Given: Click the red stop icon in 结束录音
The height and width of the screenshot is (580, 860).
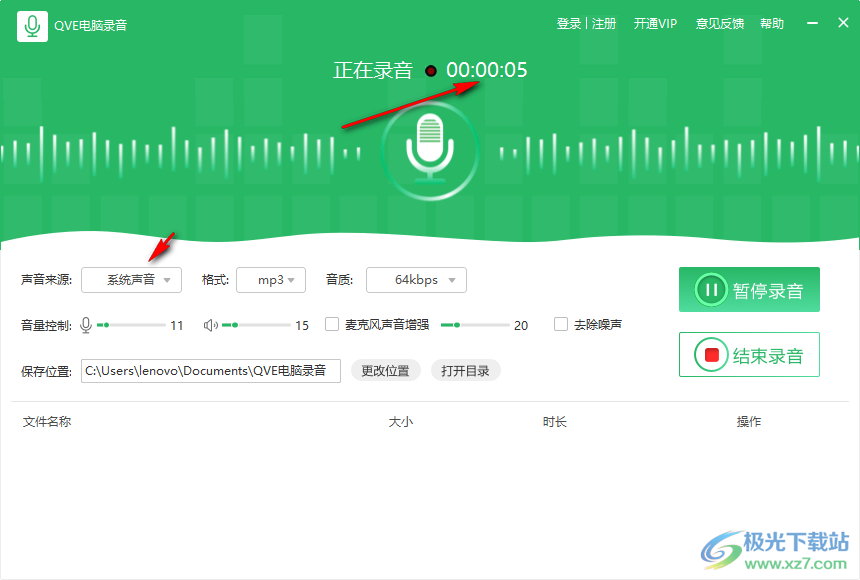Looking at the screenshot, I should click(x=711, y=354).
